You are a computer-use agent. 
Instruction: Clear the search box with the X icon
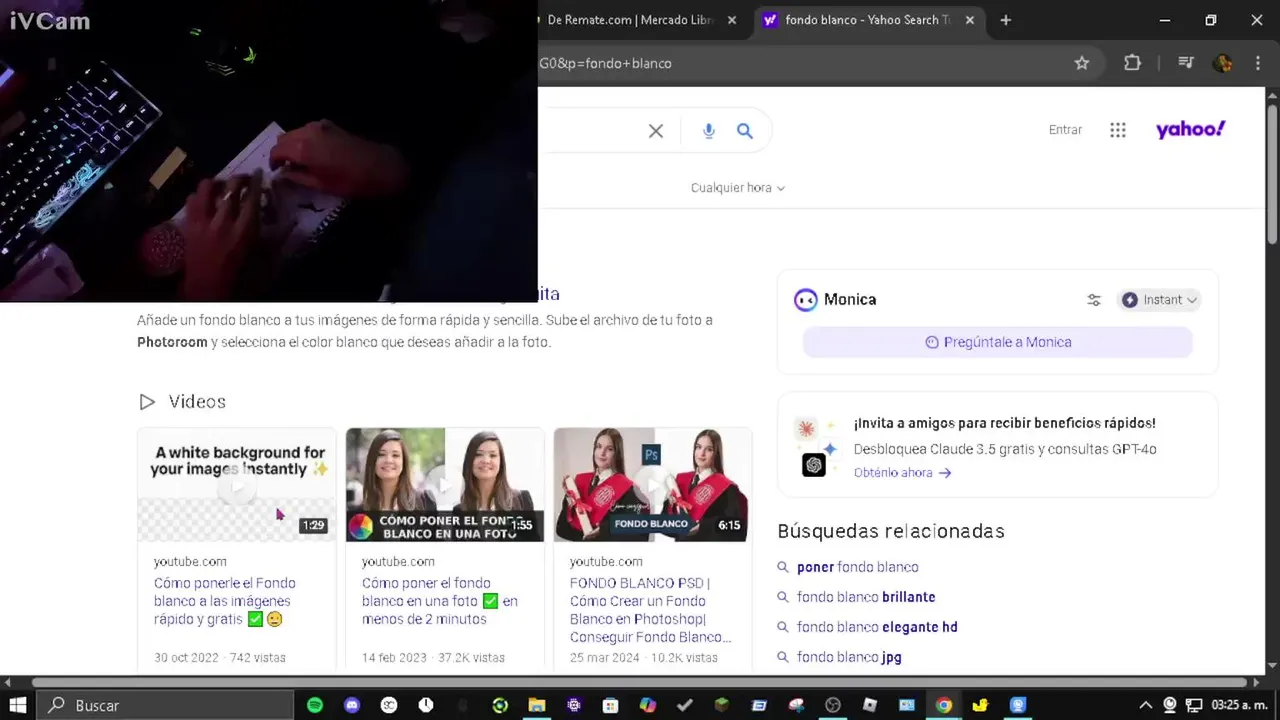click(656, 131)
